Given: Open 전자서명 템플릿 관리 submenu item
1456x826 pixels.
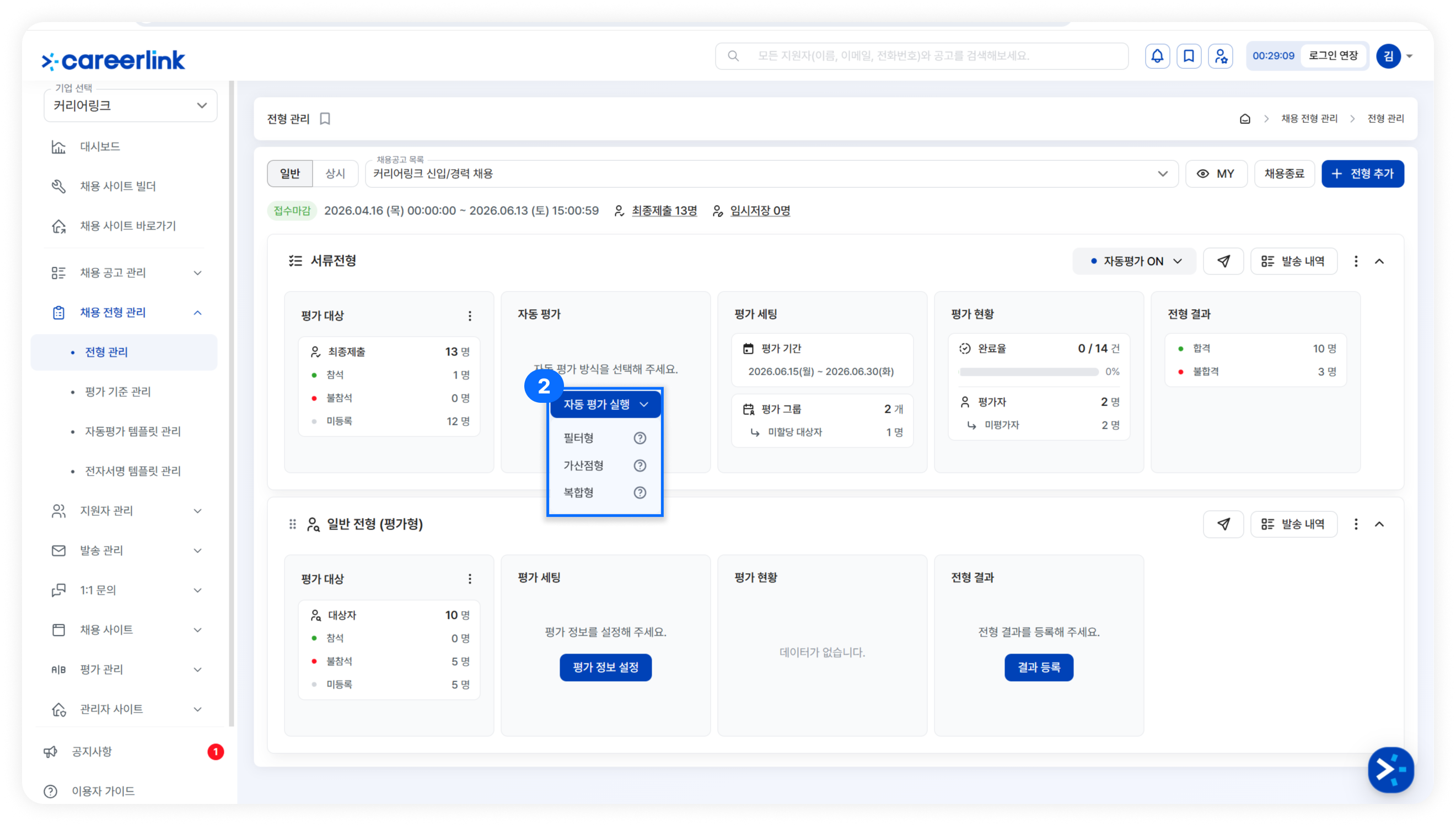Looking at the screenshot, I should click(x=123, y=471).
